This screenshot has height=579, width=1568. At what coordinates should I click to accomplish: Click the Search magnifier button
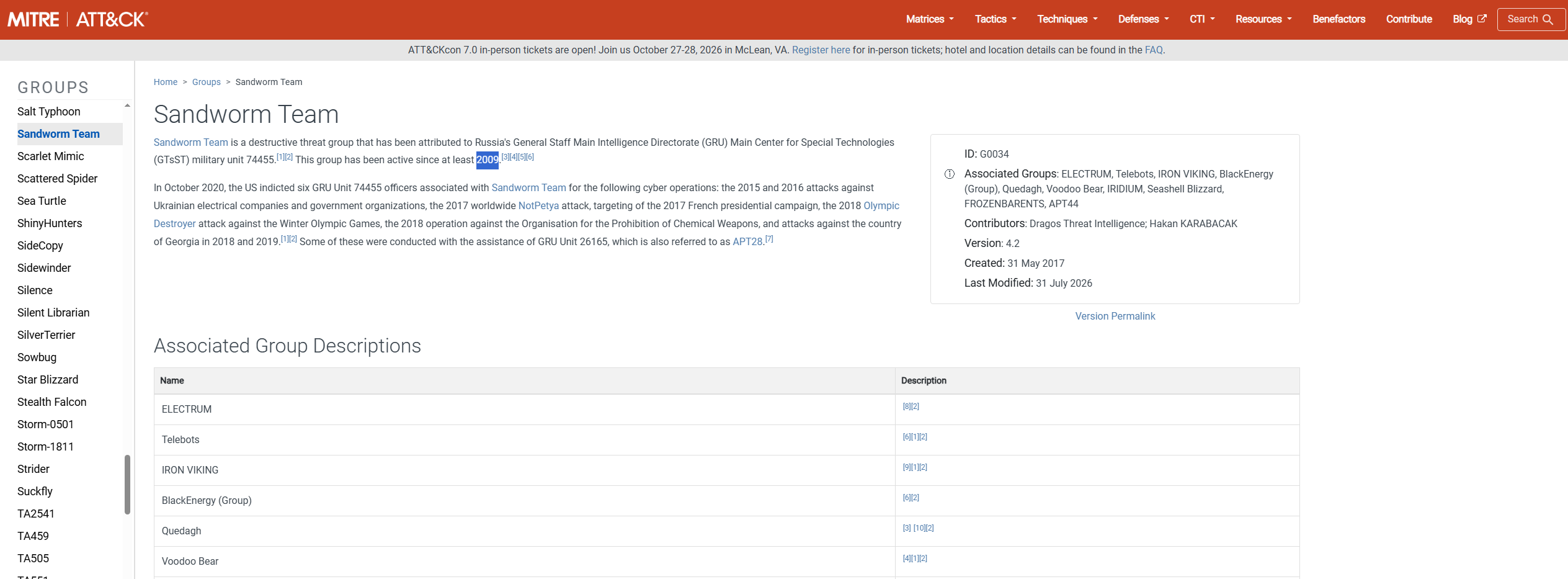pos(1531,19)
